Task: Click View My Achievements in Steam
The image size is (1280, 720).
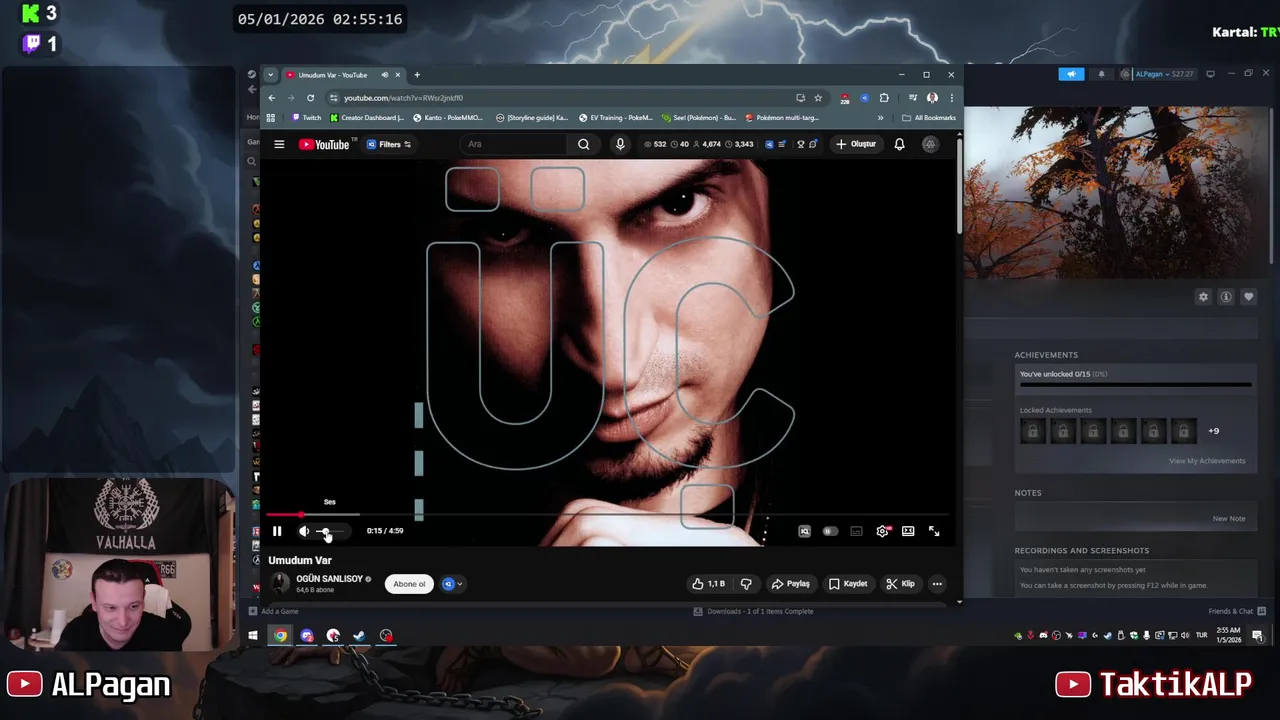Action: pyautogui.click(x=1207, y=461)
